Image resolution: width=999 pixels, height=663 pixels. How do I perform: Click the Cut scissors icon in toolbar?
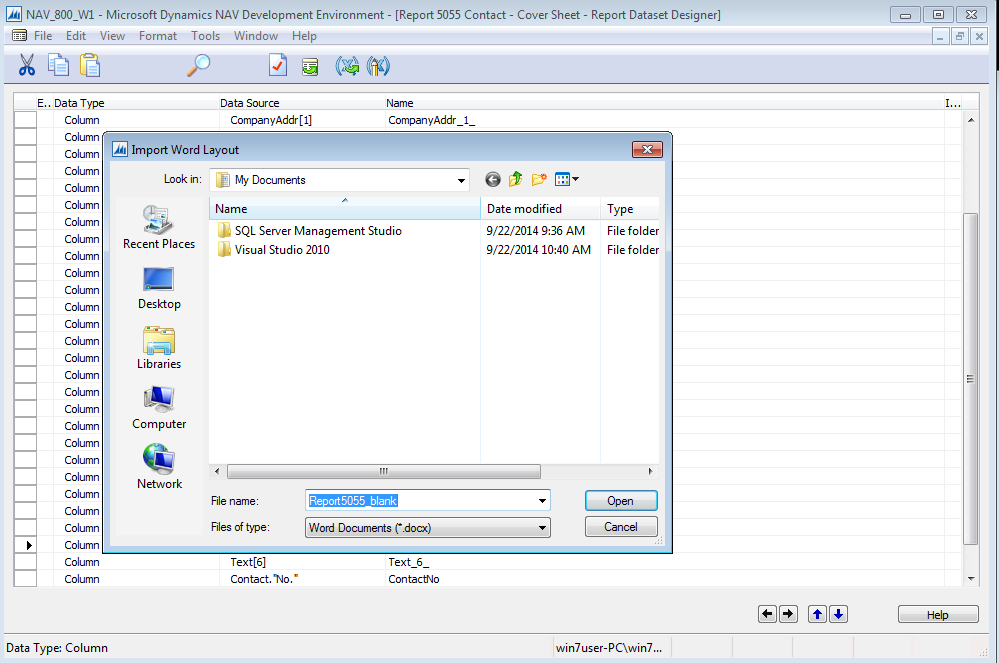click(27, 66)
